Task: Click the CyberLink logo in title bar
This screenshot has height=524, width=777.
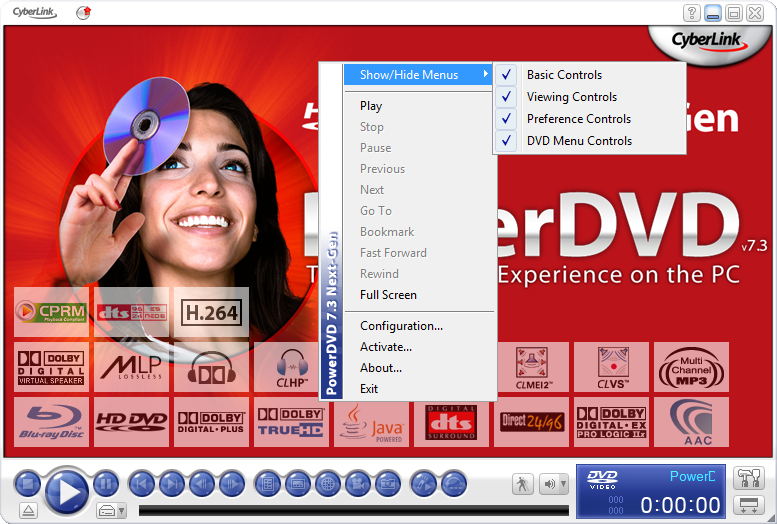Action: (35, 12)
